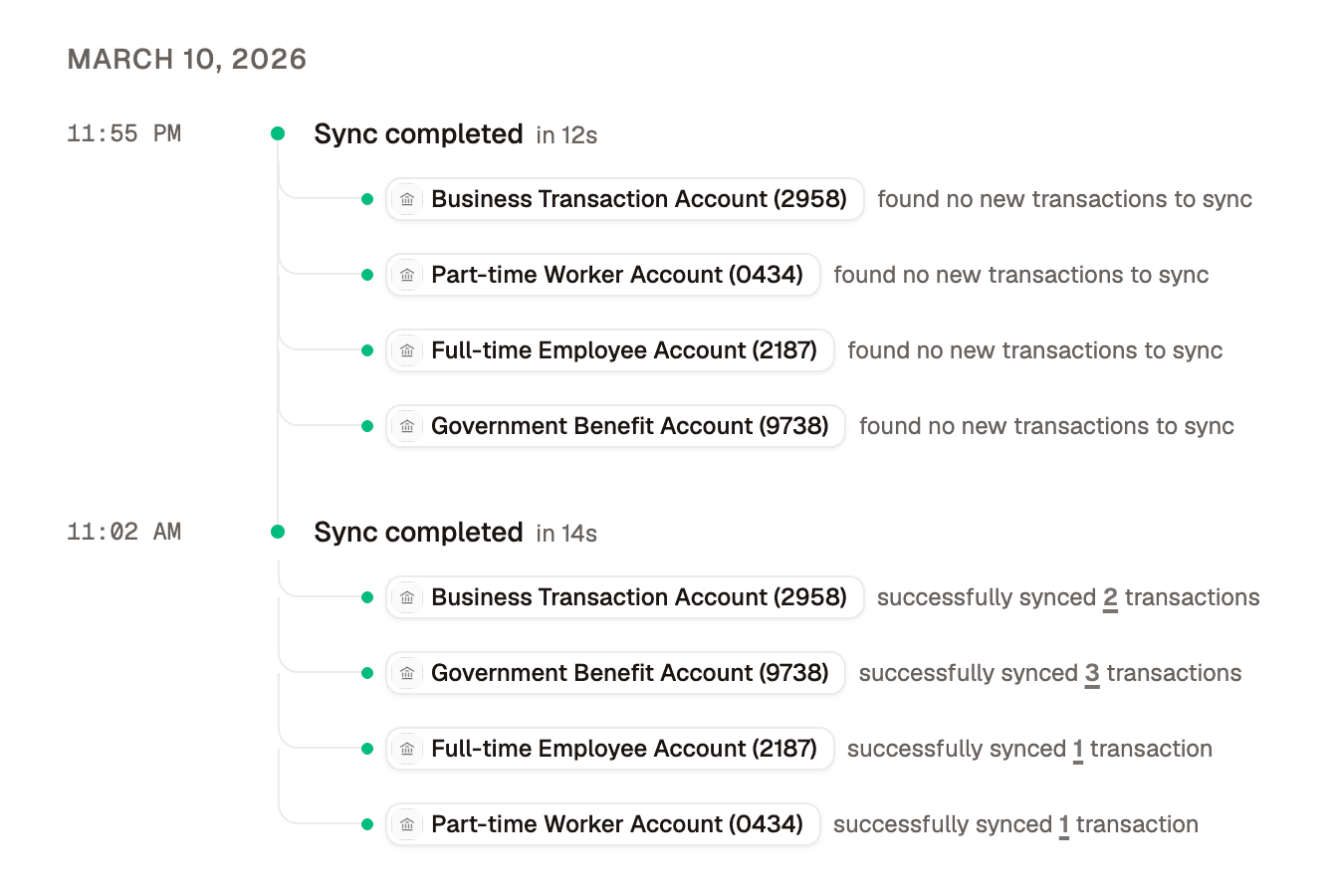The height and width of the screenshot is (896, 1334).
Task: Click the 11:55 PM timestamp
Action: 123,133
